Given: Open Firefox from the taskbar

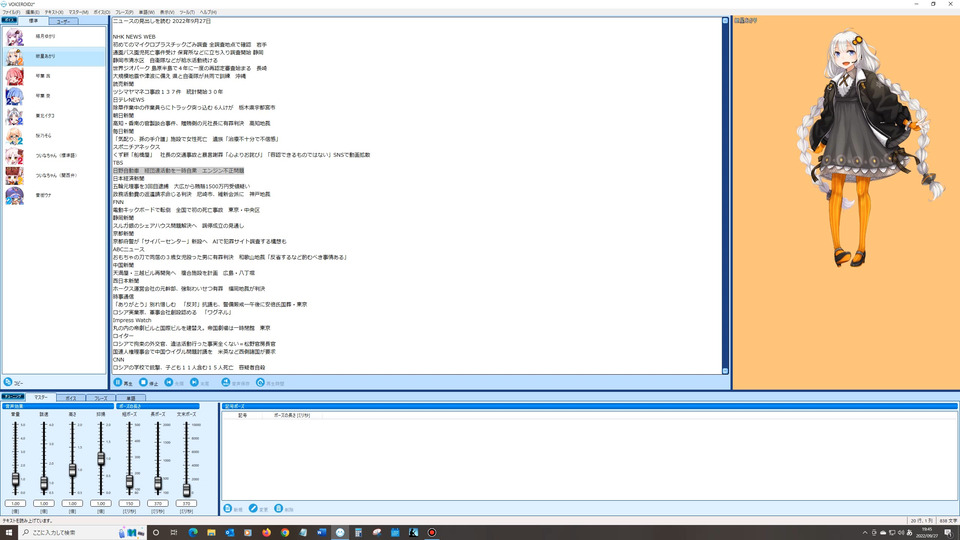Looking at the screenshot, I should pyautogui.click(x=266, y=533).
